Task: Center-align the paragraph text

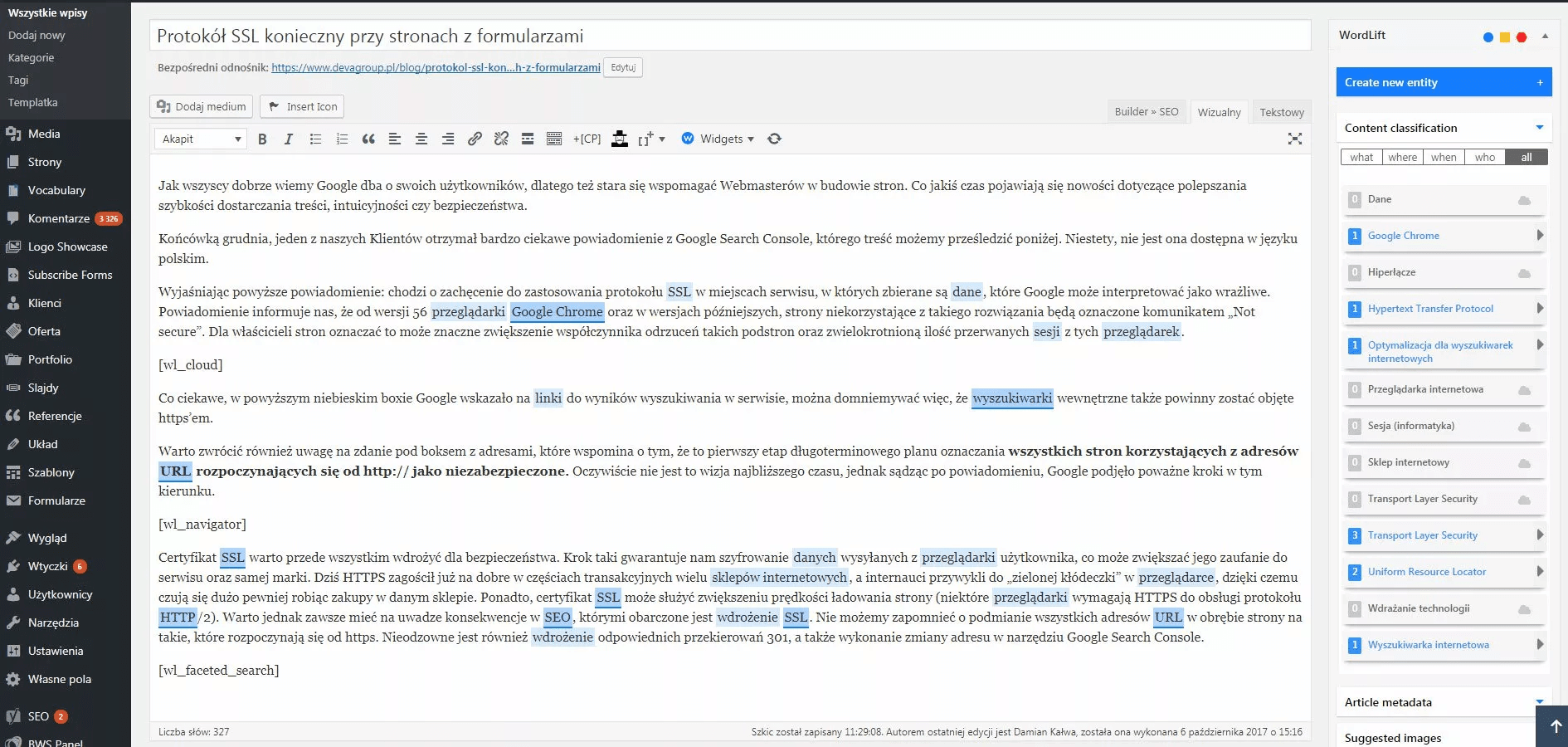Action: coord(421,139)
